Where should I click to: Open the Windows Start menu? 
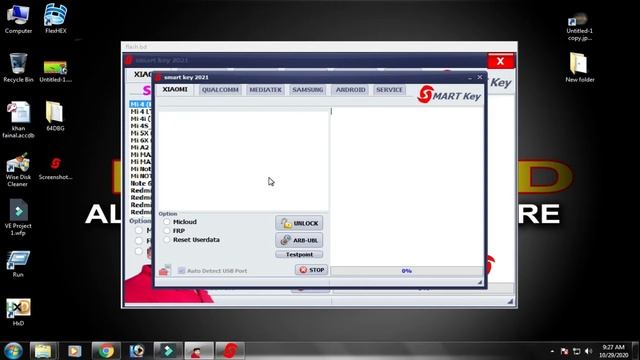point(13,351)
